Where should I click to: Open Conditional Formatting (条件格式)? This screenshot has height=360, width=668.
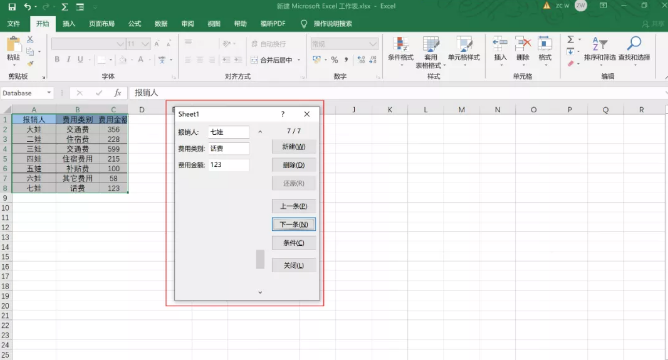(400, 53)
